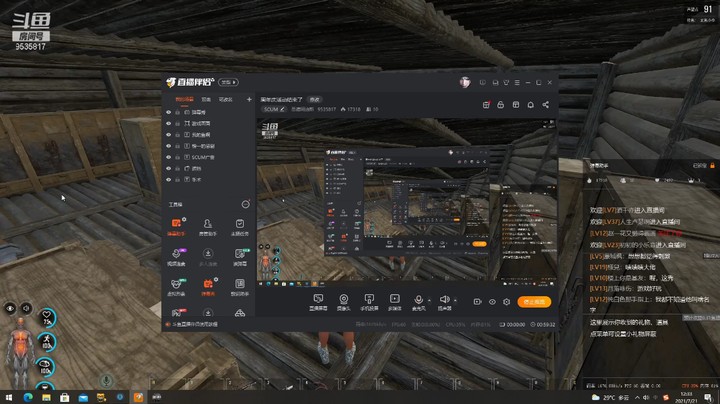Expand speaker options arrow
Image resolution: width=720 pixels, height=404 pixels.
(x=456, y=300)
